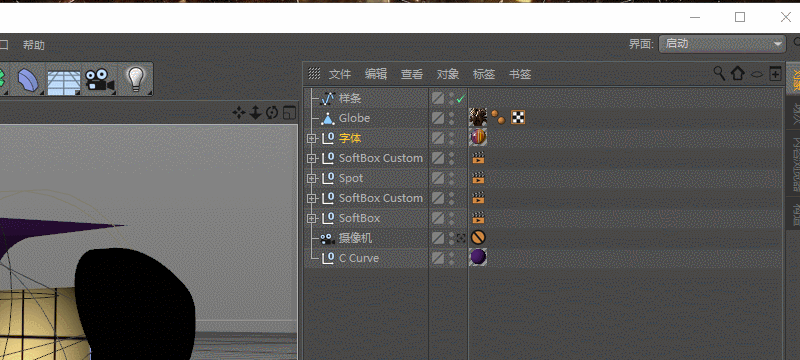
Task: Click the camera object icon beside 摄像机
Action: point(328,238)
